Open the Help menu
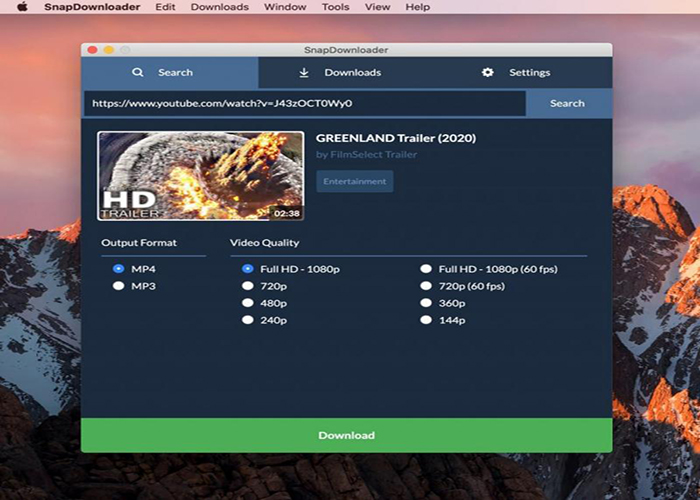The image size is (700, 500). click(x=418, y=7)
